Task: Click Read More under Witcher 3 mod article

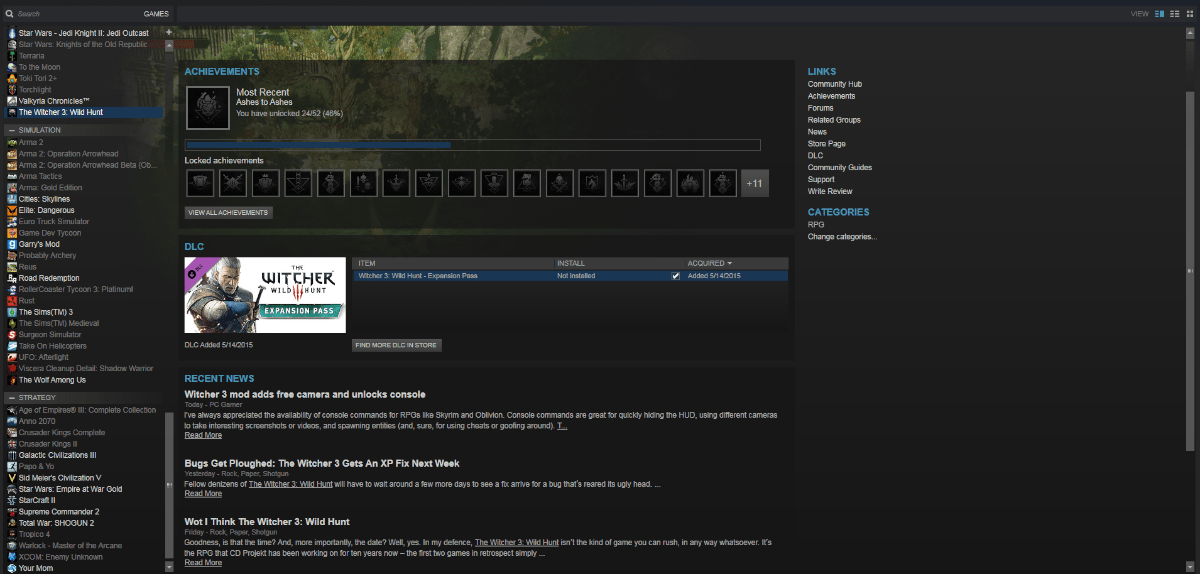Action: 203,436
